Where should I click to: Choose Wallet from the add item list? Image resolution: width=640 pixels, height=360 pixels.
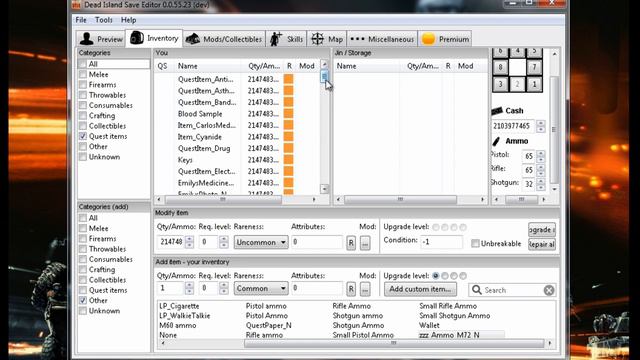click(x=429, y=325)
